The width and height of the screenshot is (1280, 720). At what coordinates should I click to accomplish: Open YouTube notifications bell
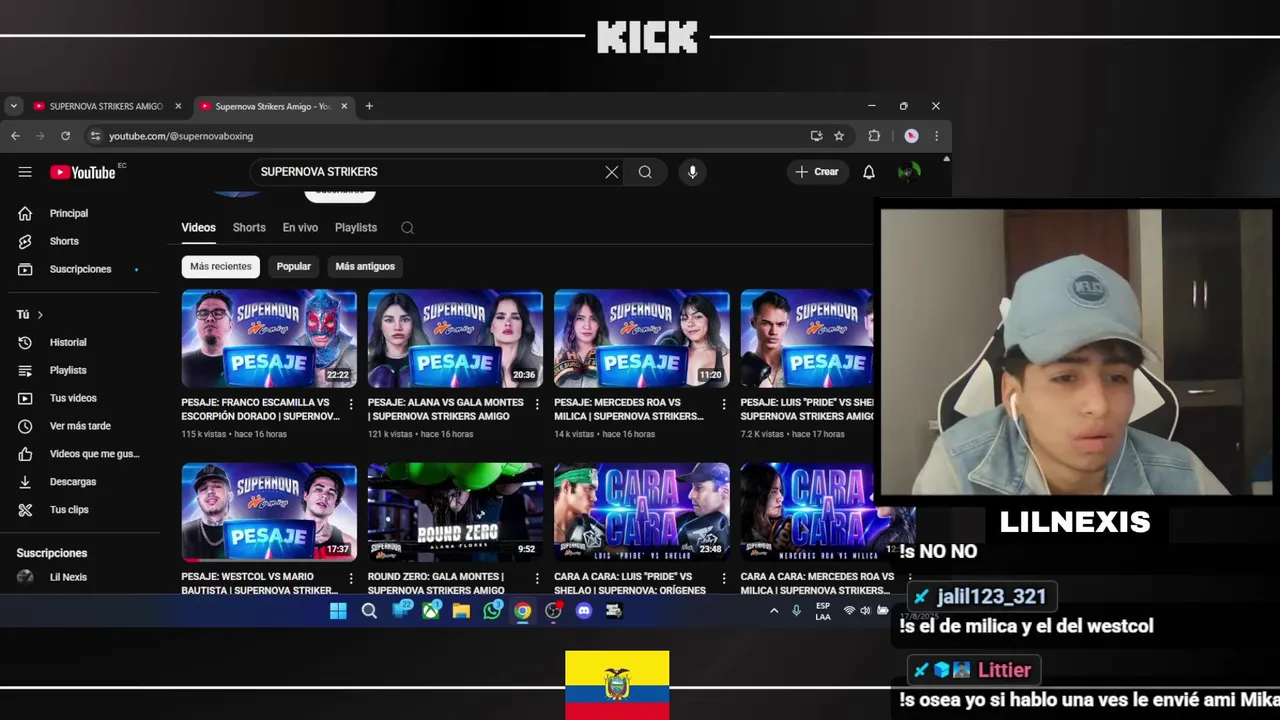tap(869, 172)
